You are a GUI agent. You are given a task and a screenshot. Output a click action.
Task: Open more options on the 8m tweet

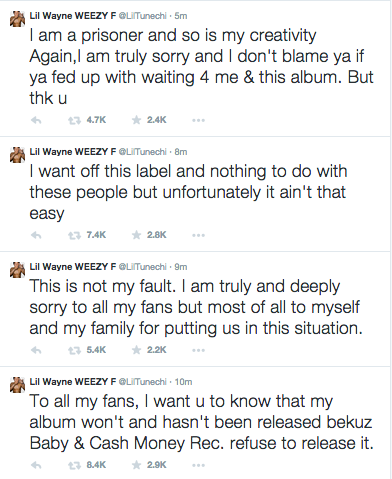pos(198,235)
